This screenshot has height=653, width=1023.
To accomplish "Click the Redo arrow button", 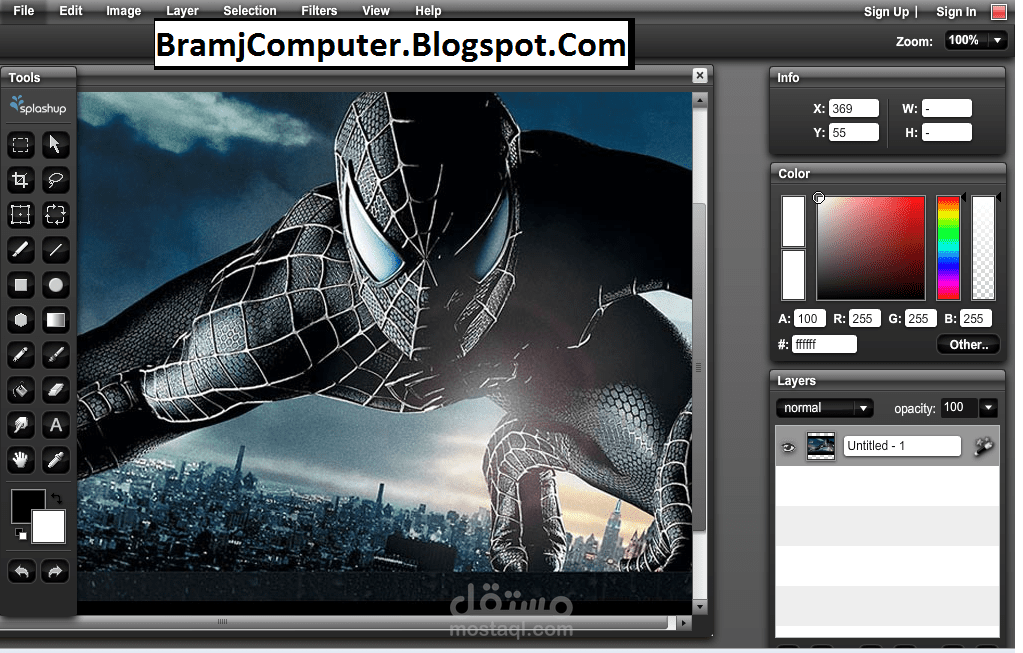I will [55, 571].
